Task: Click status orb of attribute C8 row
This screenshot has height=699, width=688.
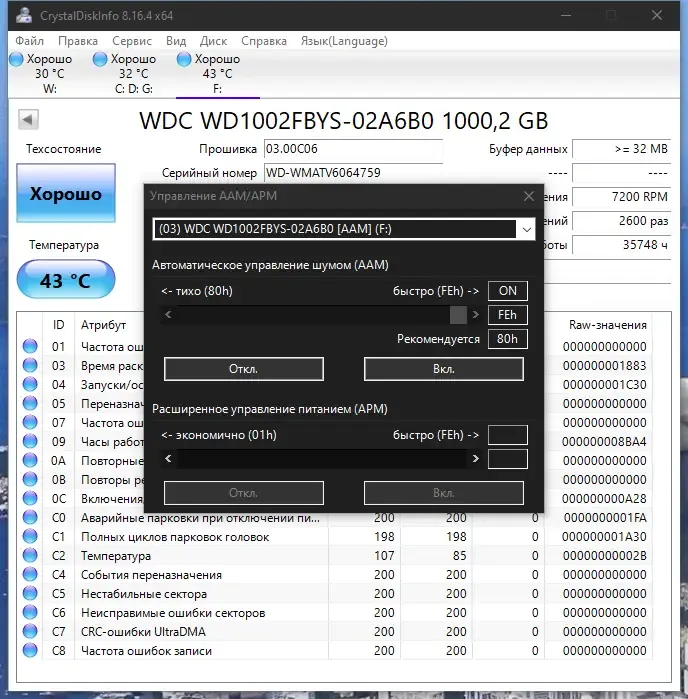Action: [30, 651]
